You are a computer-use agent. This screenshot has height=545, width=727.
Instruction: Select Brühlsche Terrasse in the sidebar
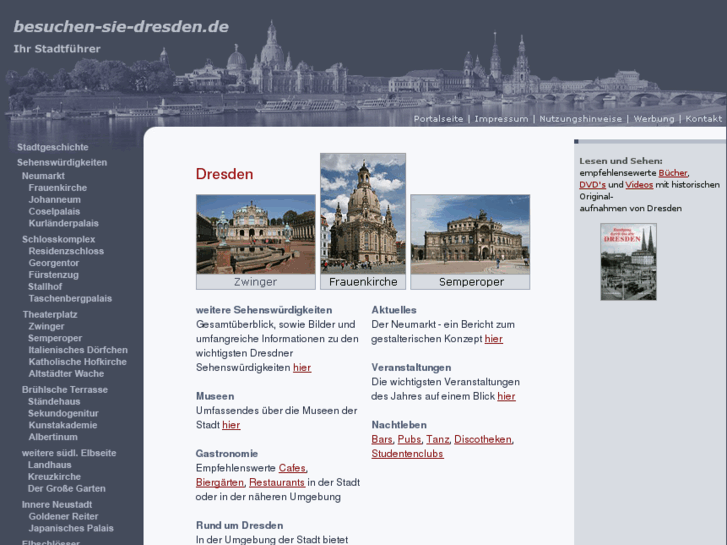[x=64, y=390]
